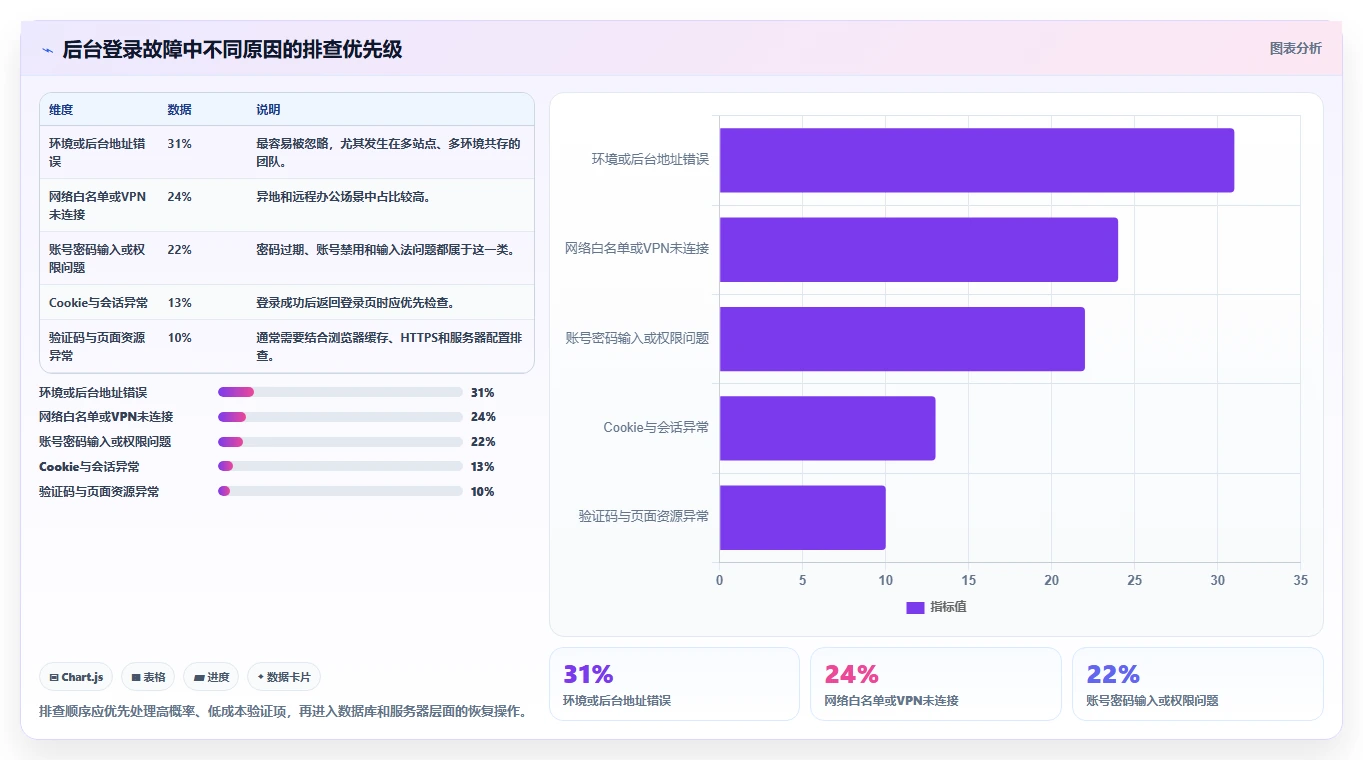This screenshot has width=1363, height=760.
Task: Click the 环境或后台地址错误 progress bar
Action: [x=340, y=392]
